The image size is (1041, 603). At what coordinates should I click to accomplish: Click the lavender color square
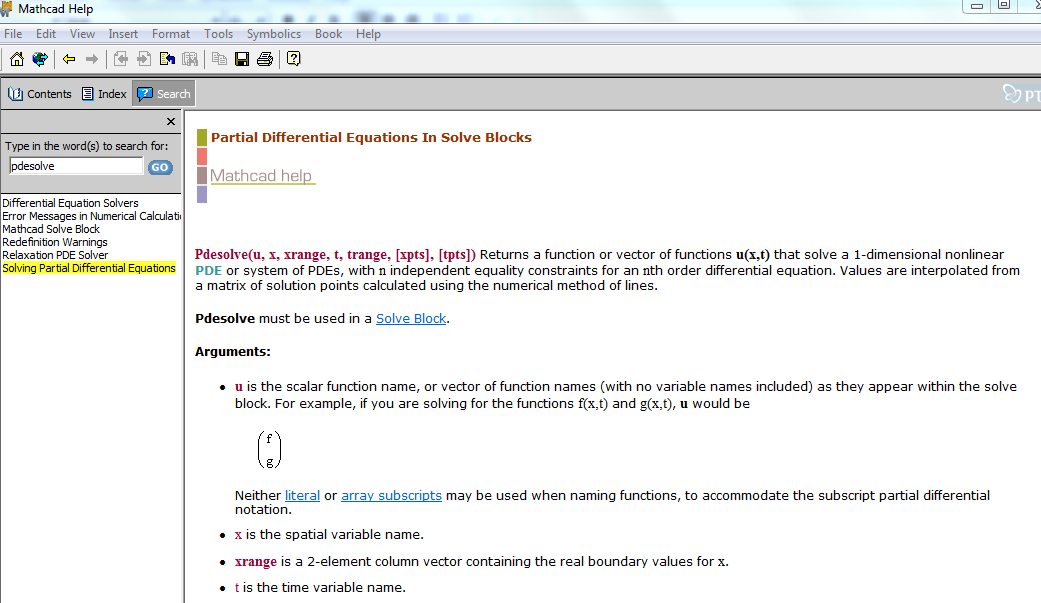[202, 195]
